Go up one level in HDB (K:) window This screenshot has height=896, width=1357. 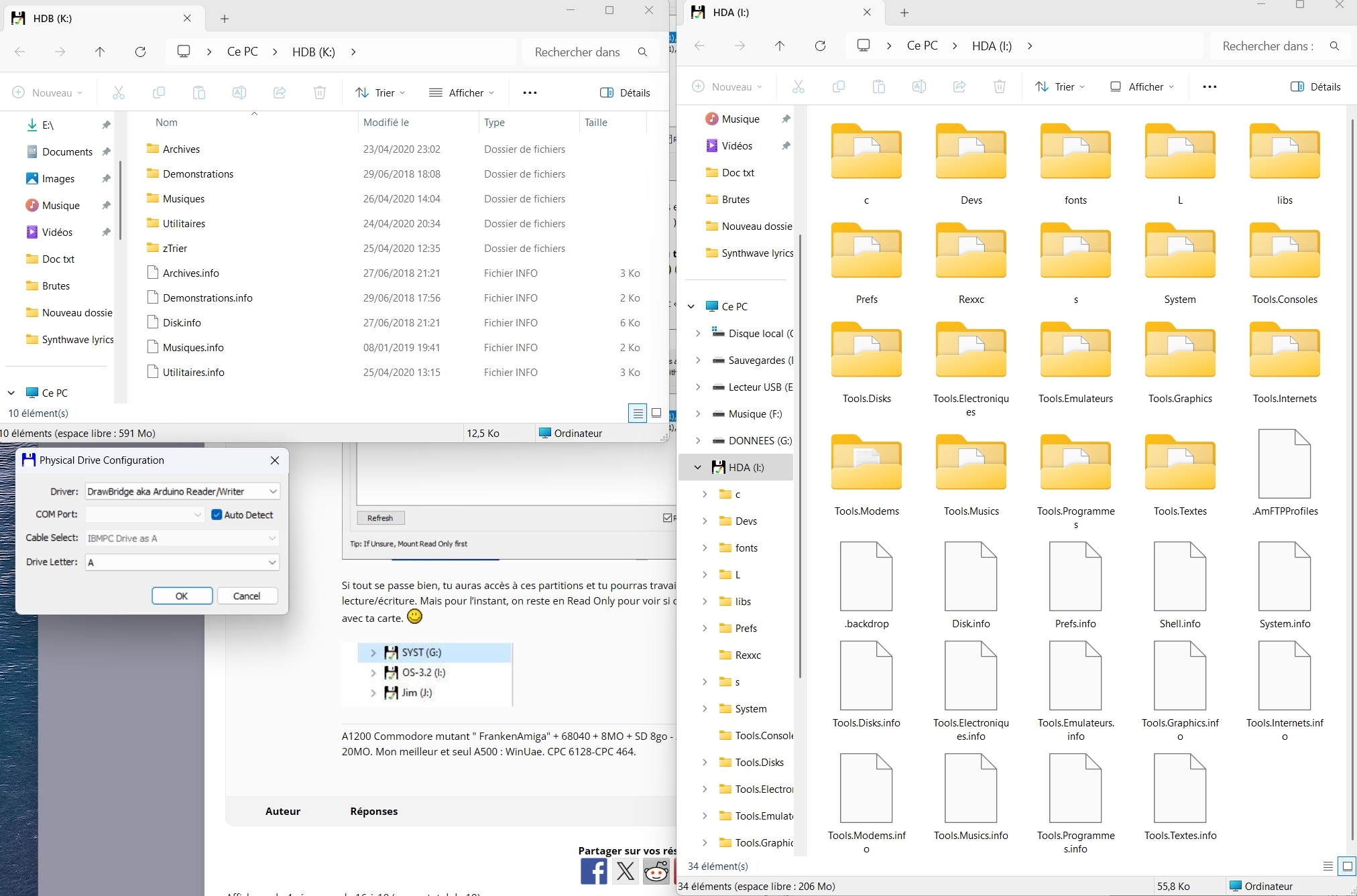(x=100, y=52)
